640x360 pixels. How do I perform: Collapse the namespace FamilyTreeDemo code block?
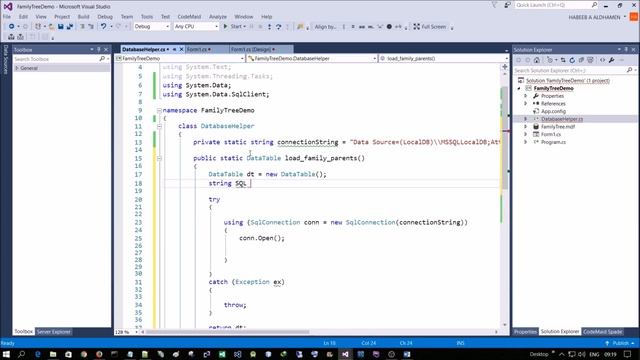159,110
